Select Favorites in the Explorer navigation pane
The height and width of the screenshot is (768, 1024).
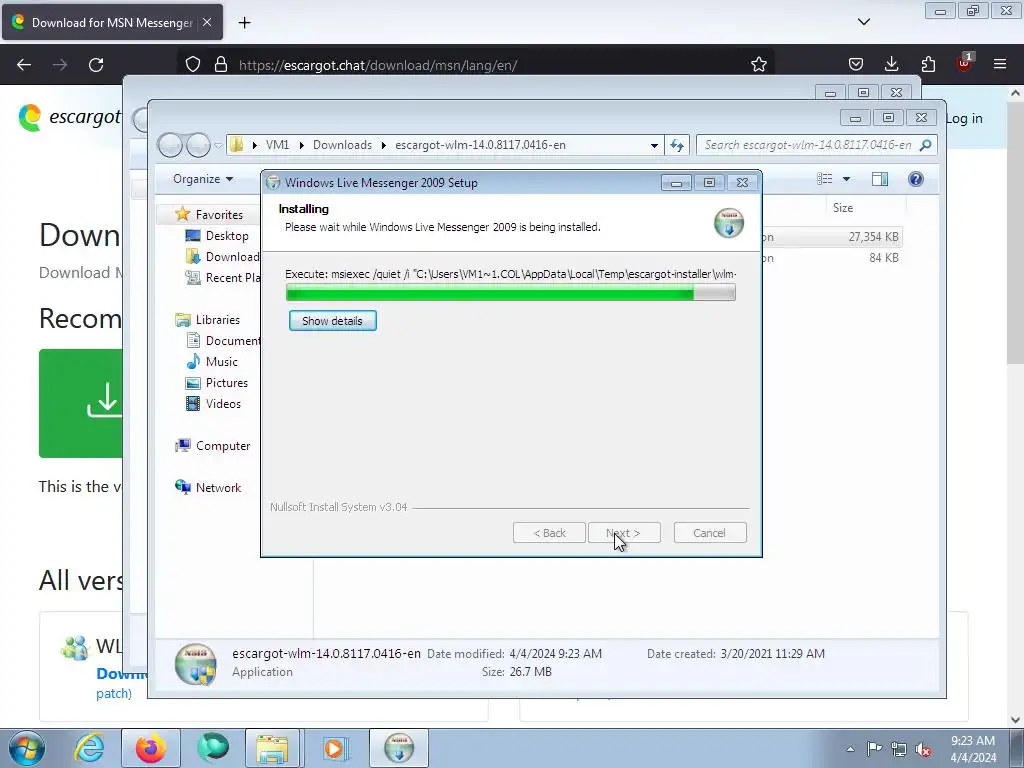pos(219,215)
